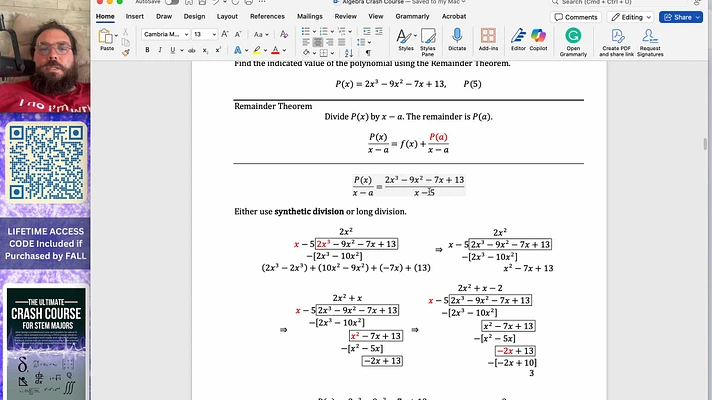Image resolution: width=712 pixels, height=400 pixels.
Task: Click the Cut scissors icon
Action: pos(125,33)
